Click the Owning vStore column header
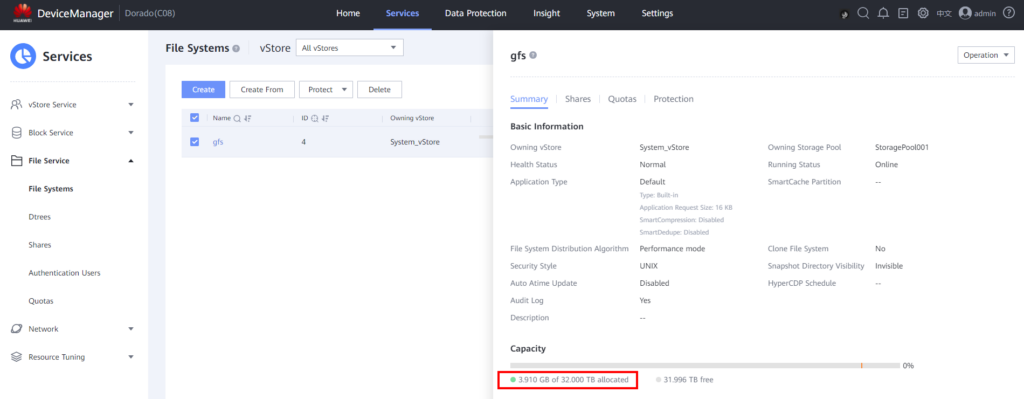This screenshot has height=399, width=1024. [412, 118]
